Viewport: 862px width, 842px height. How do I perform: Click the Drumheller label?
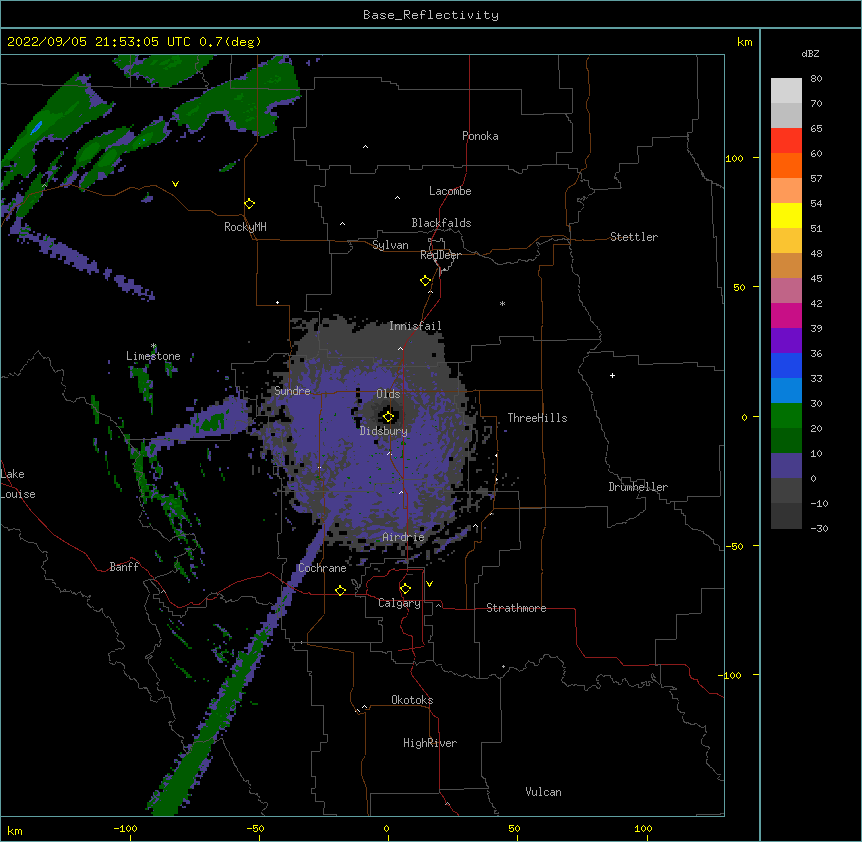638,487
